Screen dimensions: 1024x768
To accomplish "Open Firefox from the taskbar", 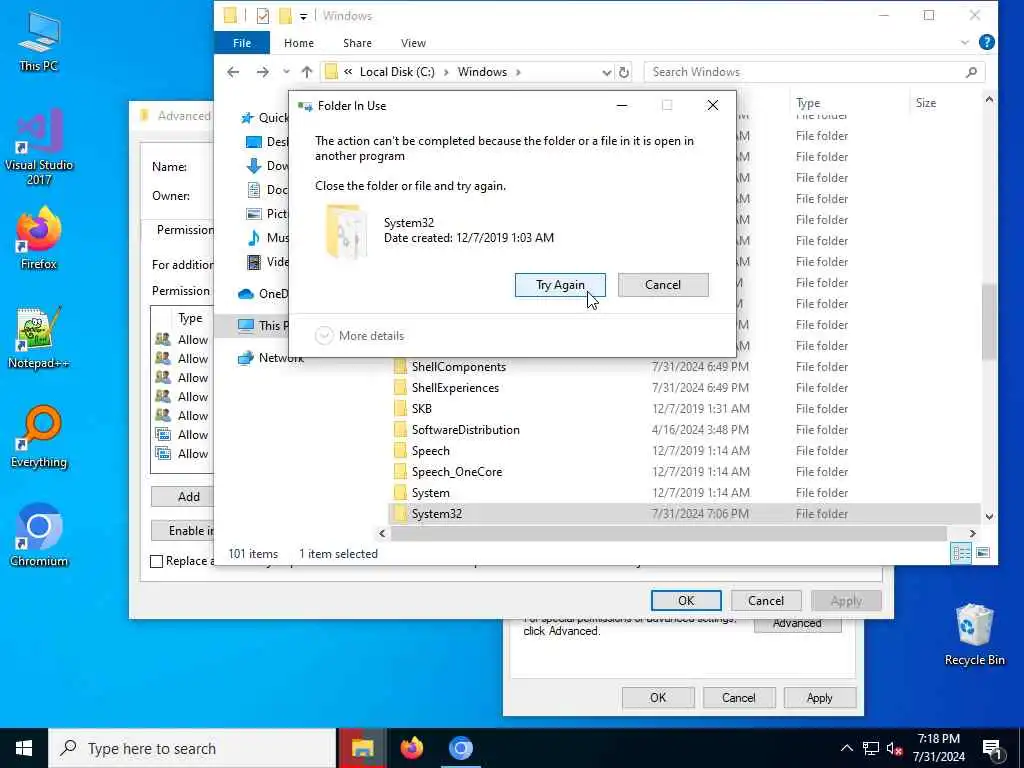I will coord(411,748).
